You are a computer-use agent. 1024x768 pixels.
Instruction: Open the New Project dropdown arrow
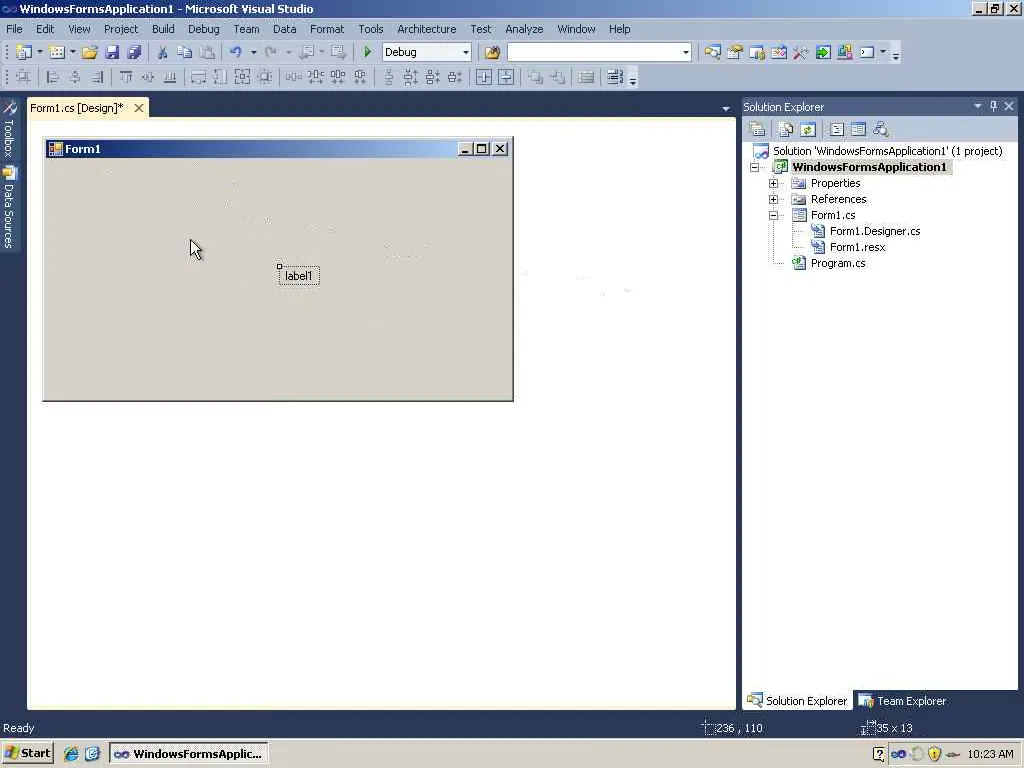40,52
